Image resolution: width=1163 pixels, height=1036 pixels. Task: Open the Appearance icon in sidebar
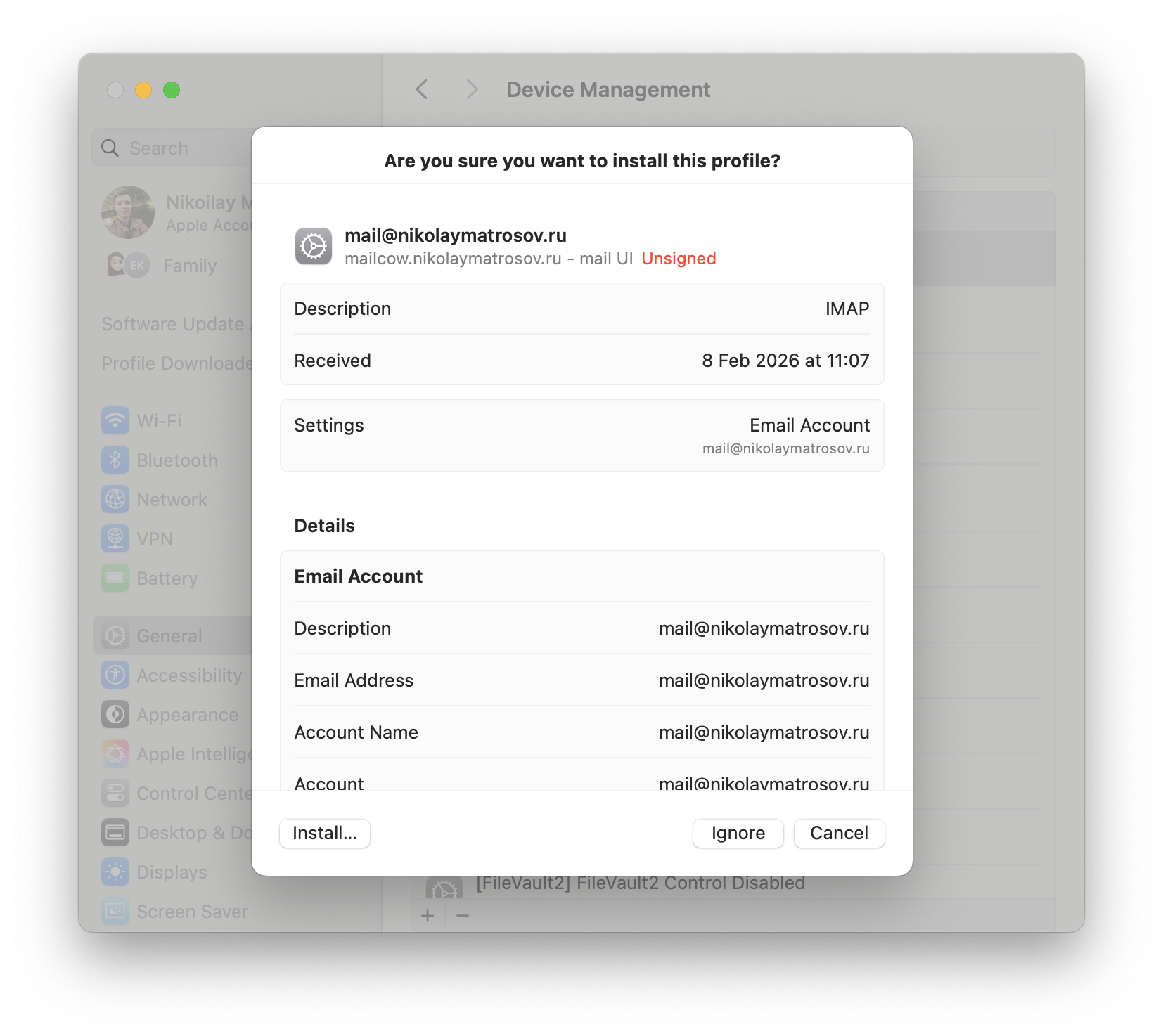point(115,715)
